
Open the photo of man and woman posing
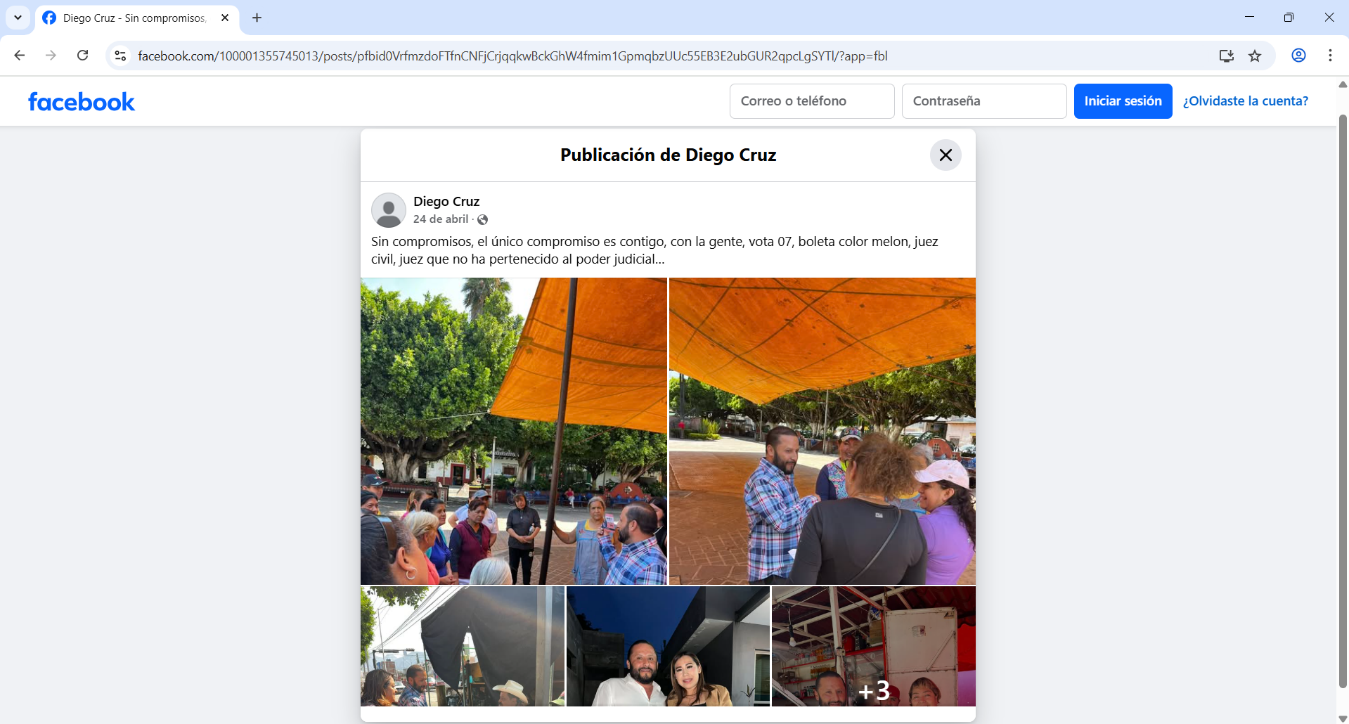[x=668, y=646]
